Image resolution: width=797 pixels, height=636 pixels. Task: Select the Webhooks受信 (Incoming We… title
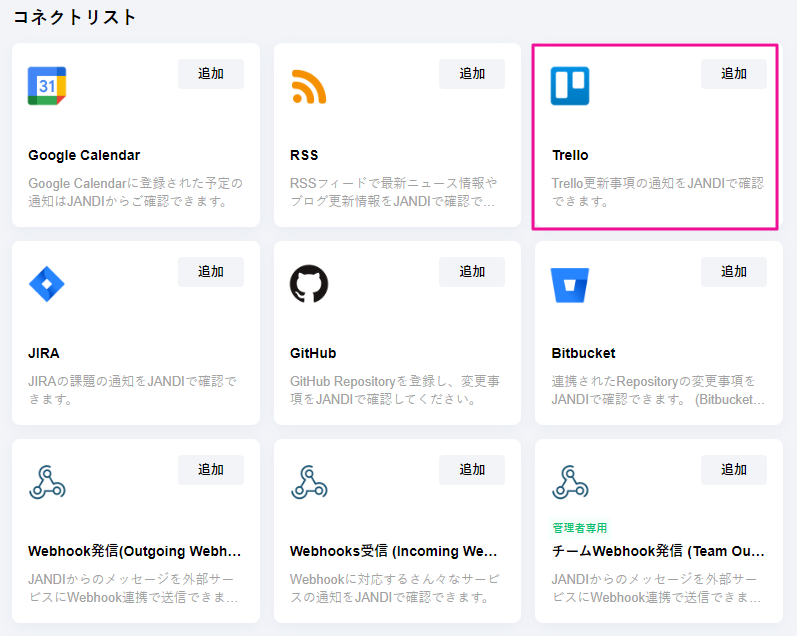click(393, 551)
